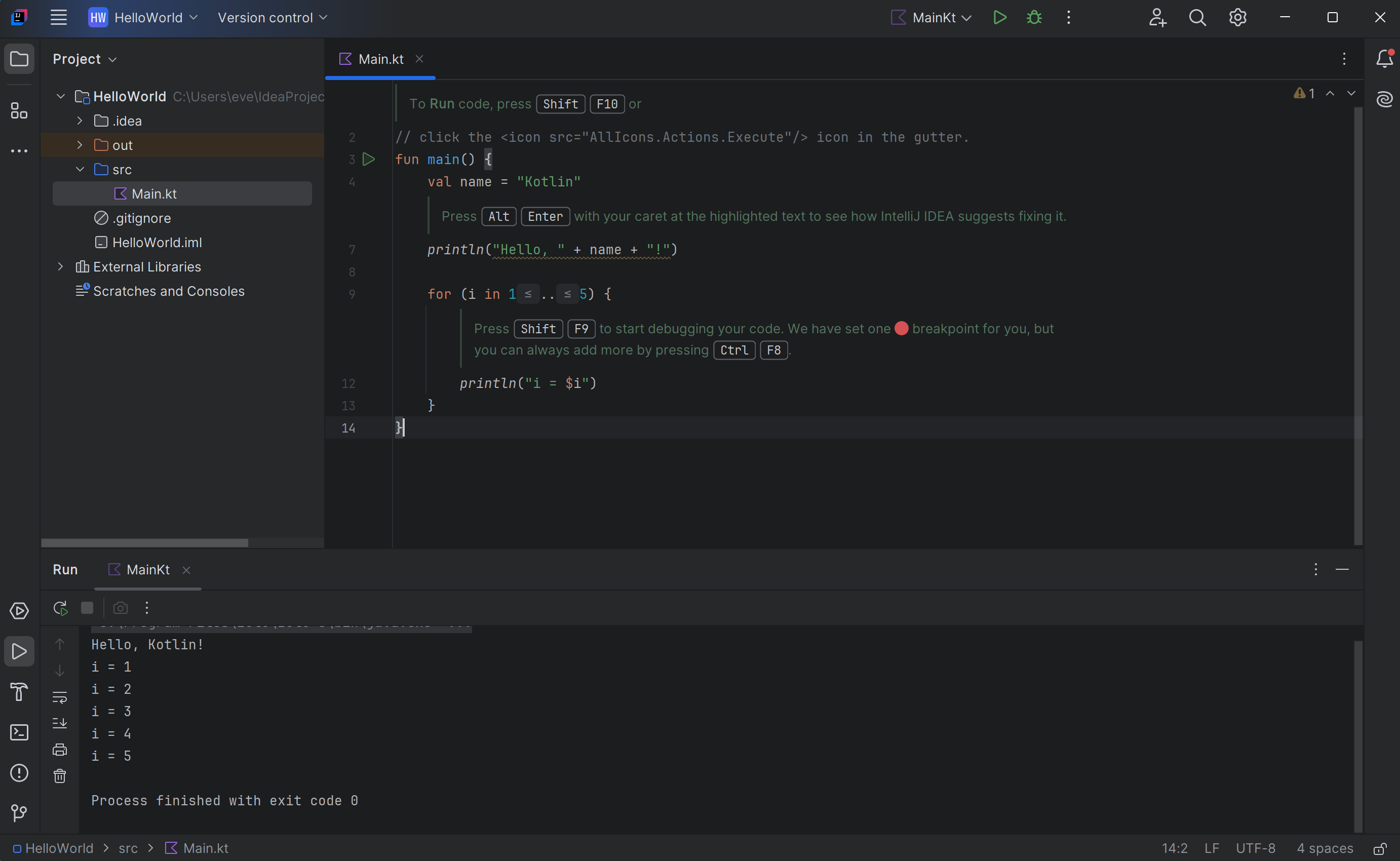Viewport: 1400px width, 861px height.
Task: Open Search Everywhere with the magnifier icon
Action: tap(1197, 18)
